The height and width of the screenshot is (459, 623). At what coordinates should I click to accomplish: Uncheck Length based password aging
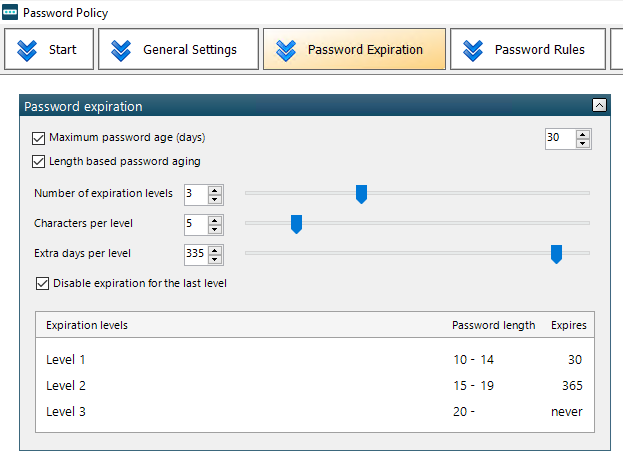point(39,162)
